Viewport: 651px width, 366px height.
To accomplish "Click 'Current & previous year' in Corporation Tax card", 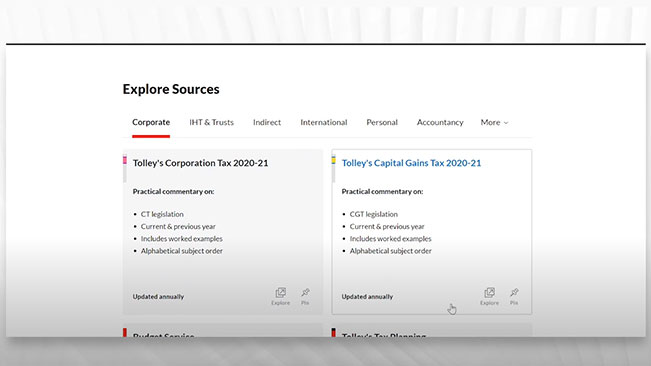I will click(x=178, y=227).
